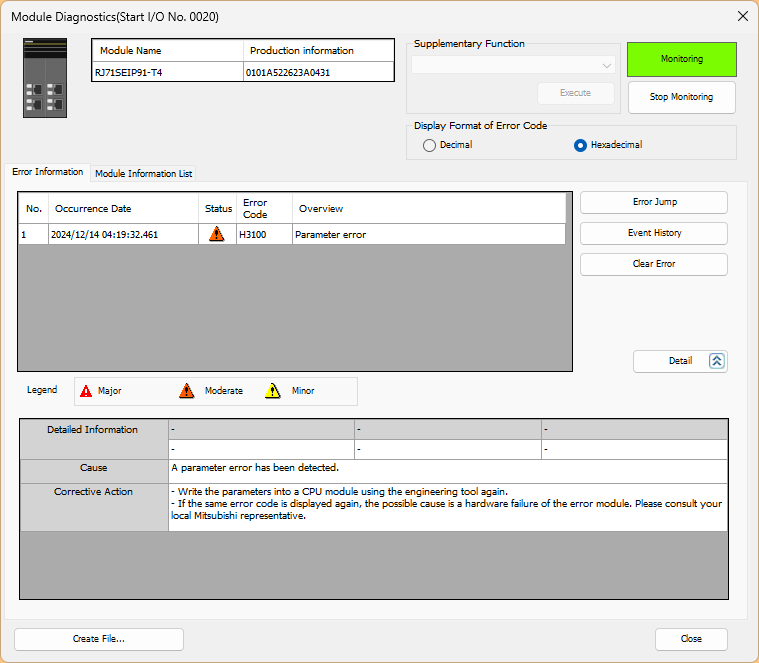Select the H3100 Parameter error row
The width and height of the screenshot is (759, 663).
(x=330, y=235)
